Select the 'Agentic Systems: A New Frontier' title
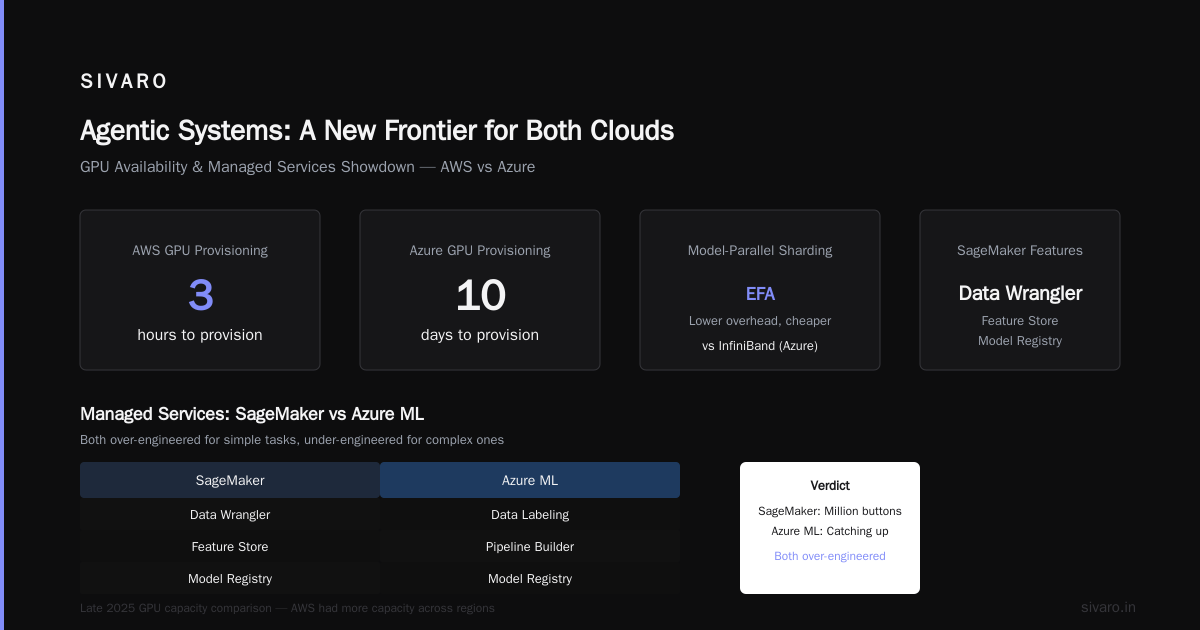The width and height of the screenshot is (1200, 630). pos(377,131)
